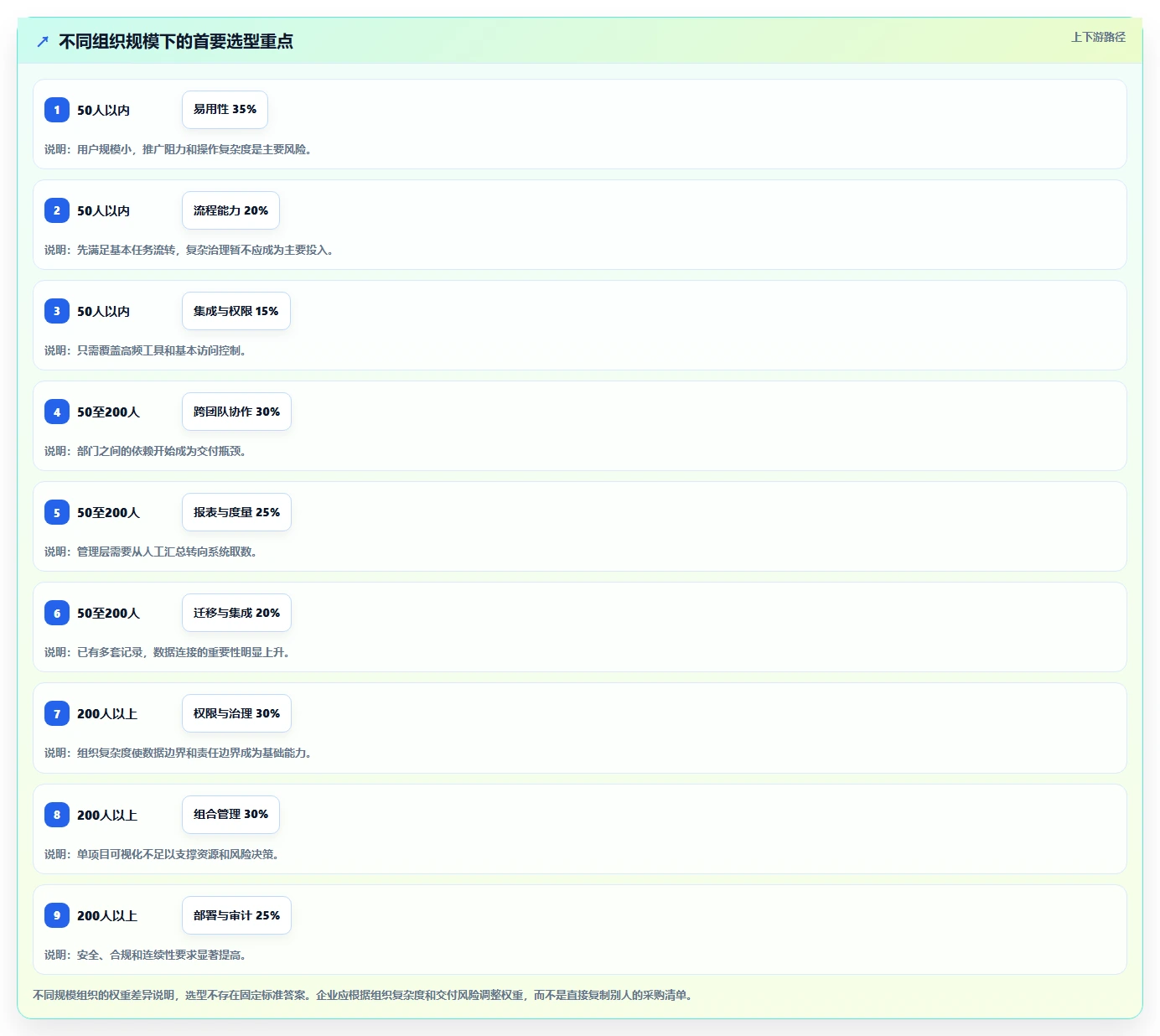Select the number 6 badge
This screenshot has width=1160, height=1036.
tap(57, 613)
